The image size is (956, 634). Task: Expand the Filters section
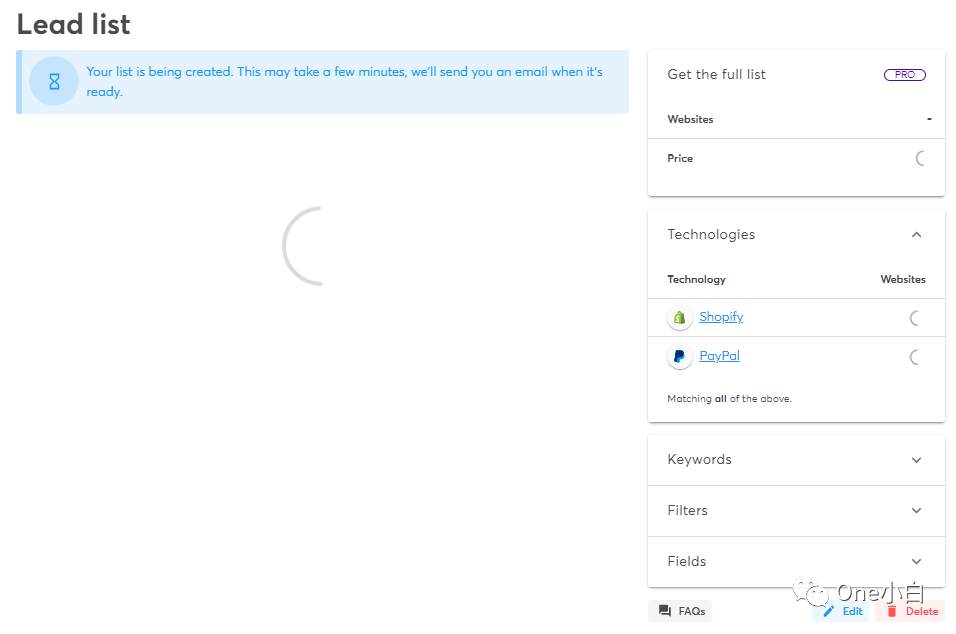pos(916,511)
